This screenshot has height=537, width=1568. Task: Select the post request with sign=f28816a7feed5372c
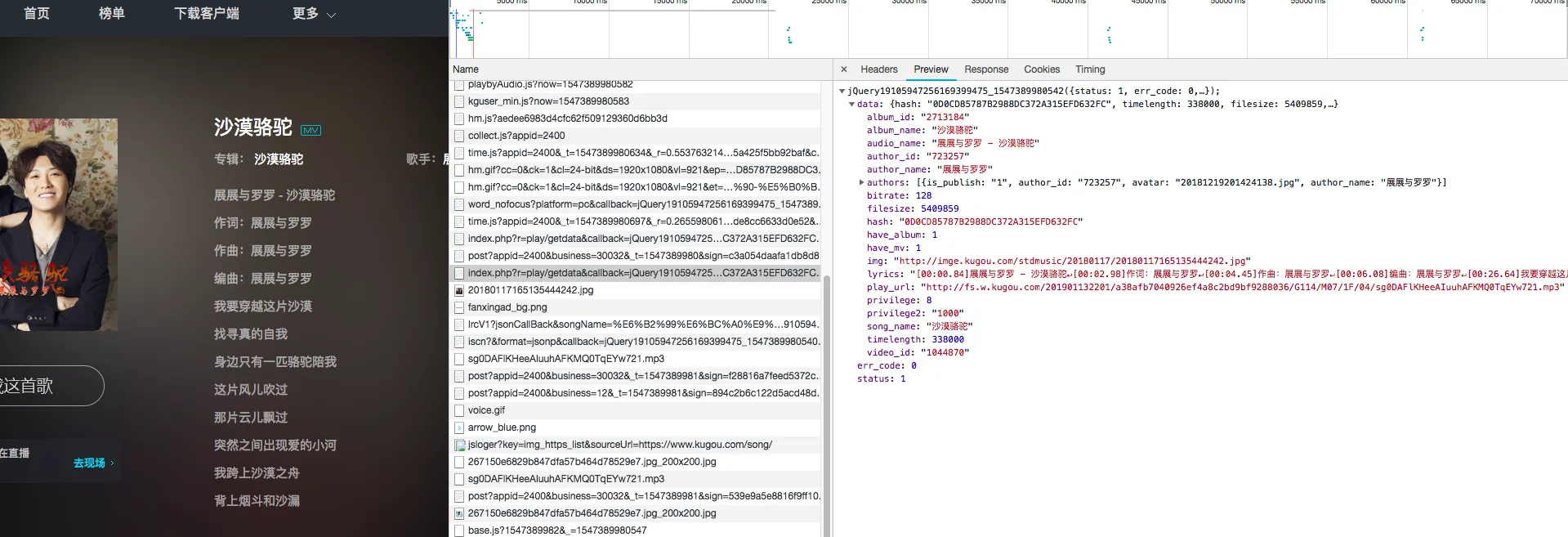[x=636, y=376]
